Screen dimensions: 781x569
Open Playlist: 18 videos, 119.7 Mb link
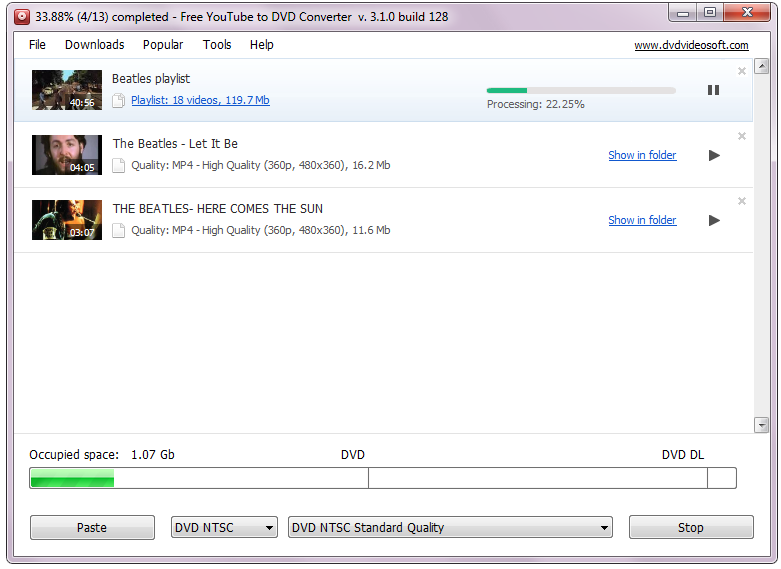(200, 100)
